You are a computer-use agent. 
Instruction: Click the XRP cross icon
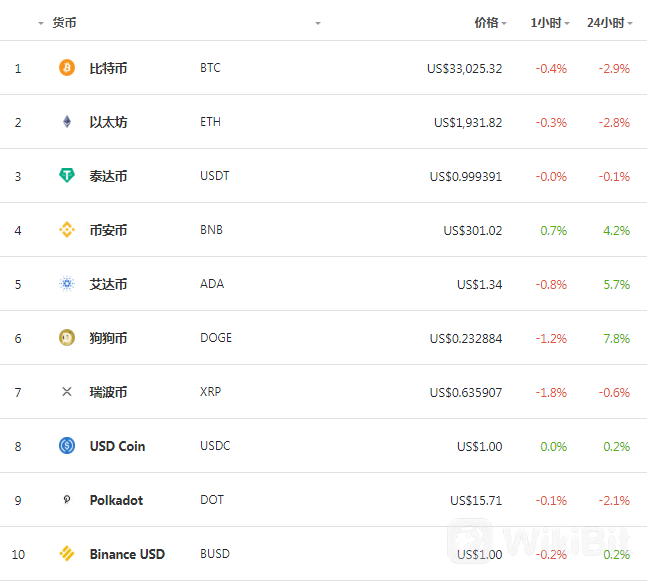(x=67, y=392)
